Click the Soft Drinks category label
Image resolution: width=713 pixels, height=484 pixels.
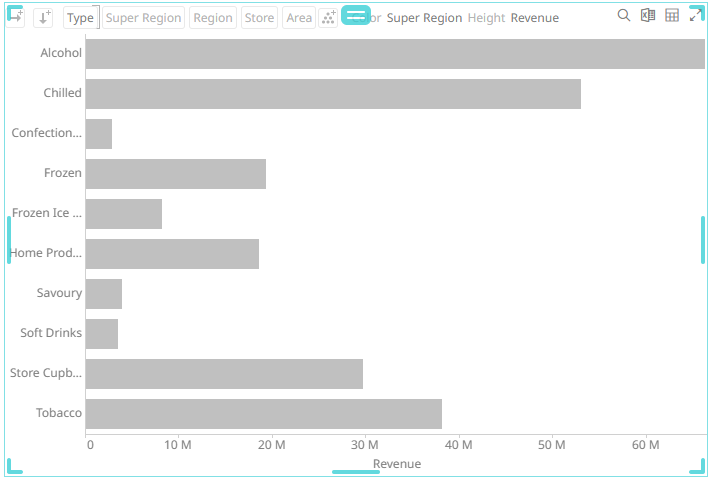[x=51, y=333]
